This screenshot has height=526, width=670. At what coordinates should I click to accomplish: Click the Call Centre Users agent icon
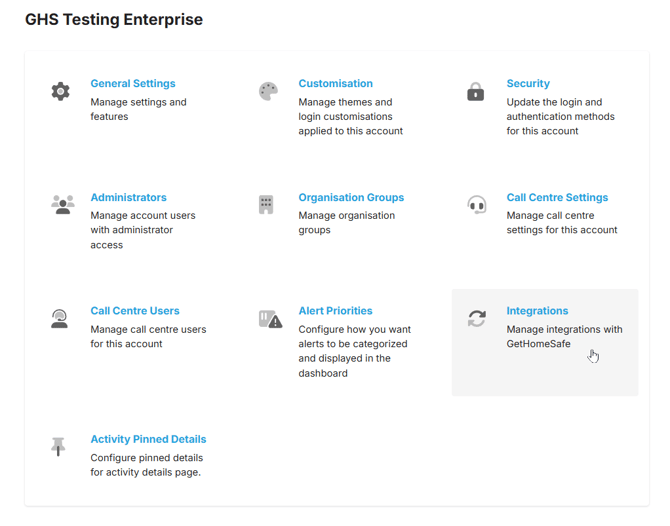click(60, 319)
